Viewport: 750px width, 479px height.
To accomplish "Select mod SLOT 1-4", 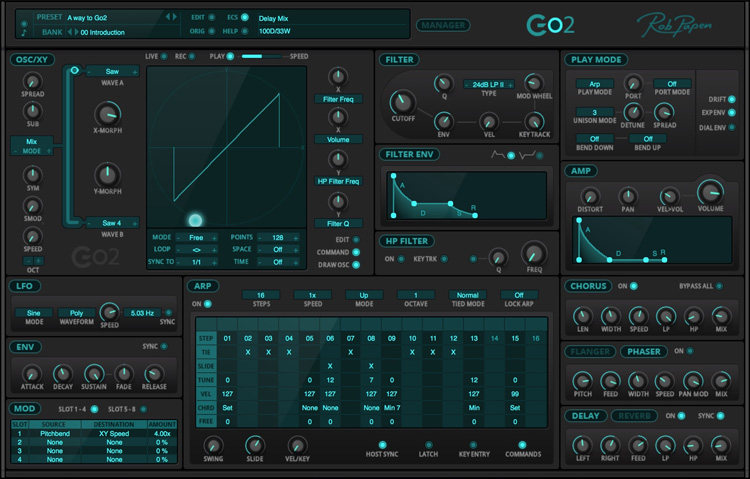I will [94, 409].
